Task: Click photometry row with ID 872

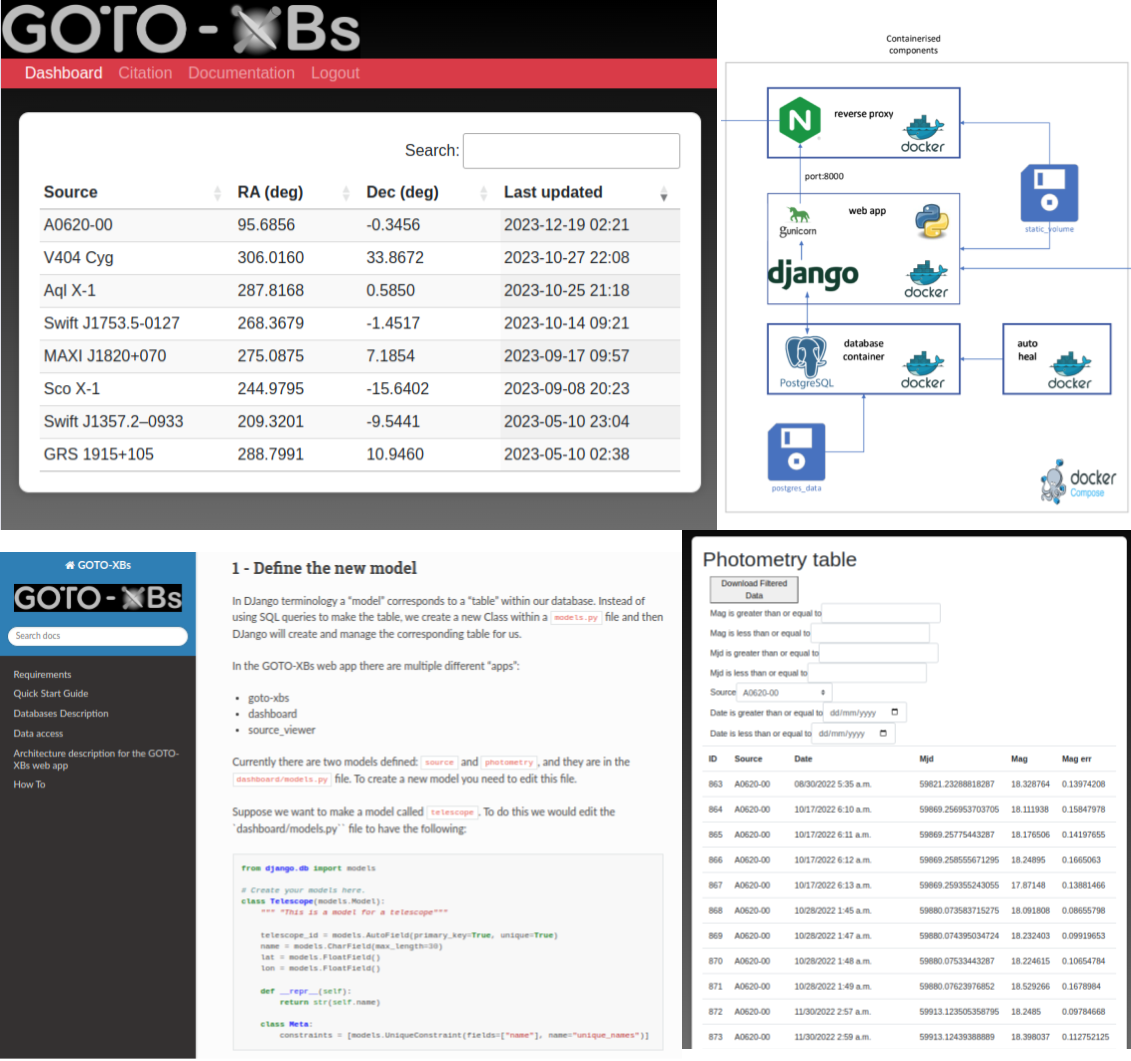Action: click(908, 1011)
